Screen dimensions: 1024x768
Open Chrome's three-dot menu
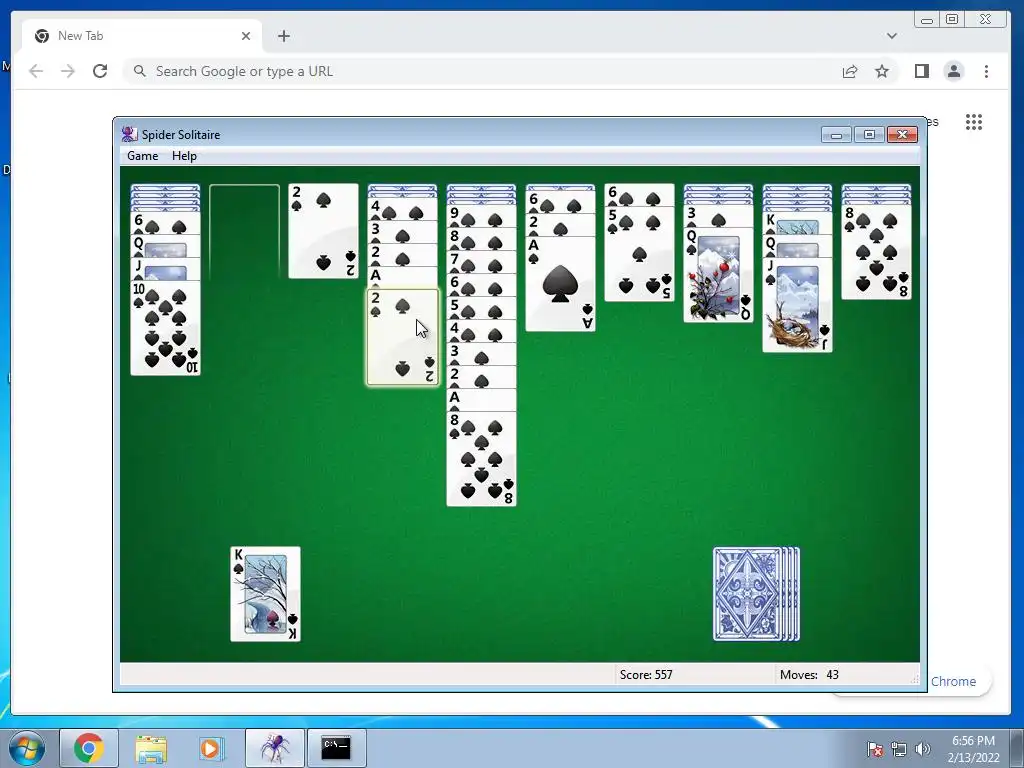pyautogui.click(x=986, y=71)
